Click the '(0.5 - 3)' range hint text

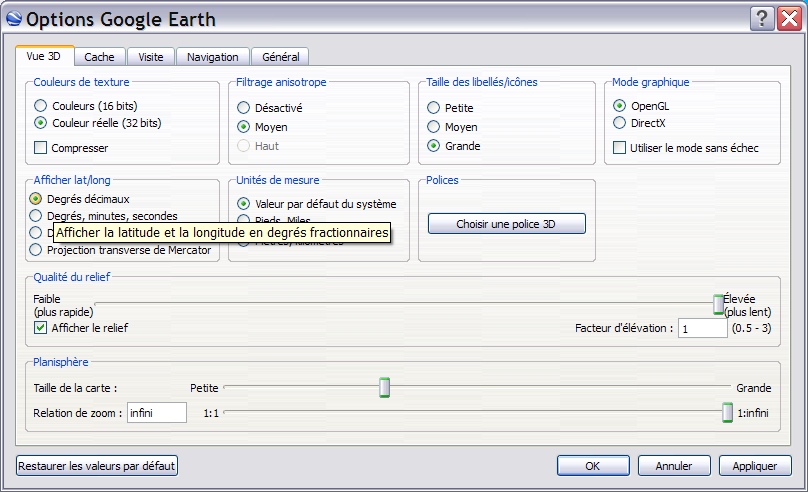click(751, 328)
